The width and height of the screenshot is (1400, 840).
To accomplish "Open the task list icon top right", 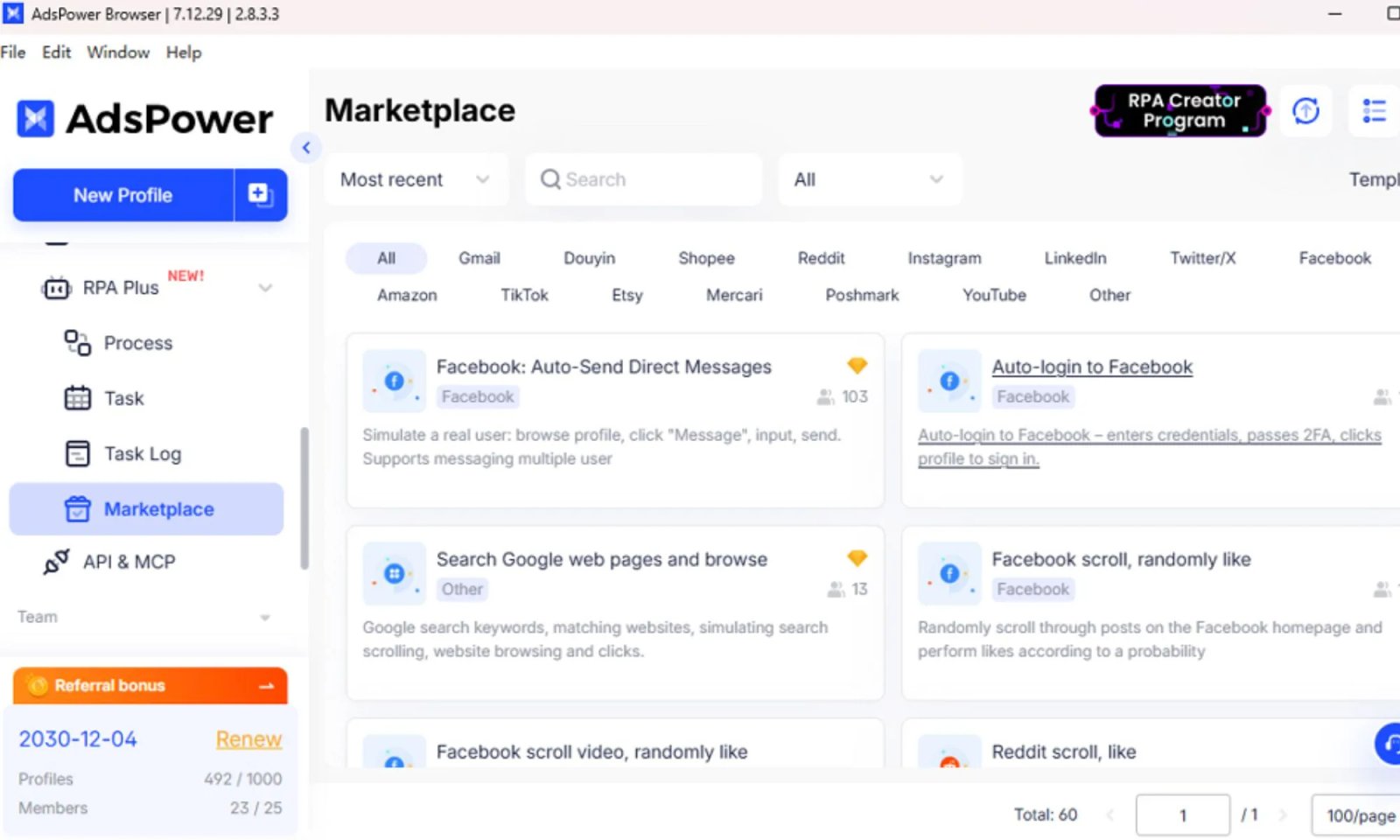I will [1374, 111].
